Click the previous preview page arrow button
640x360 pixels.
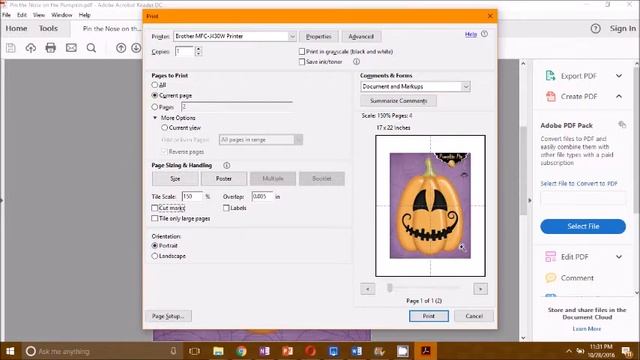pyautogui.click(x=368, y=289)
